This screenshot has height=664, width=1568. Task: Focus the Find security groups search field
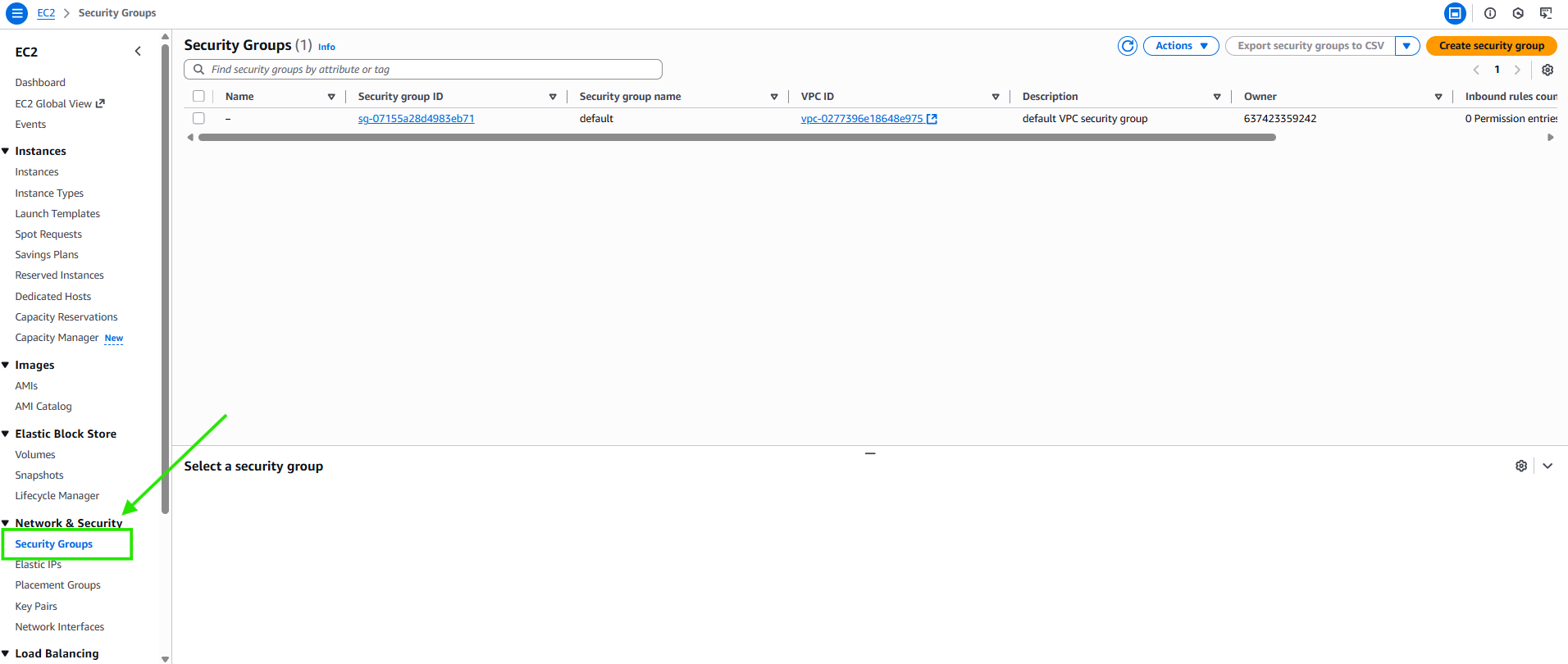[x=423, y=70]
